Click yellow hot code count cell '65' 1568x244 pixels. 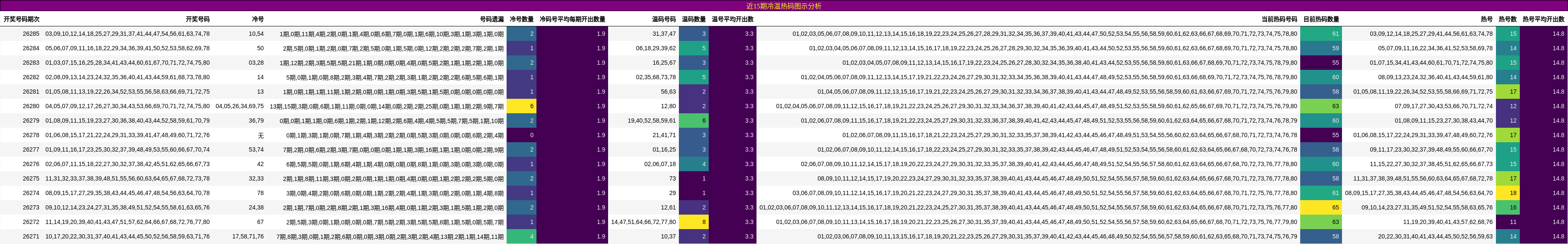click(x=1321, y=207)
